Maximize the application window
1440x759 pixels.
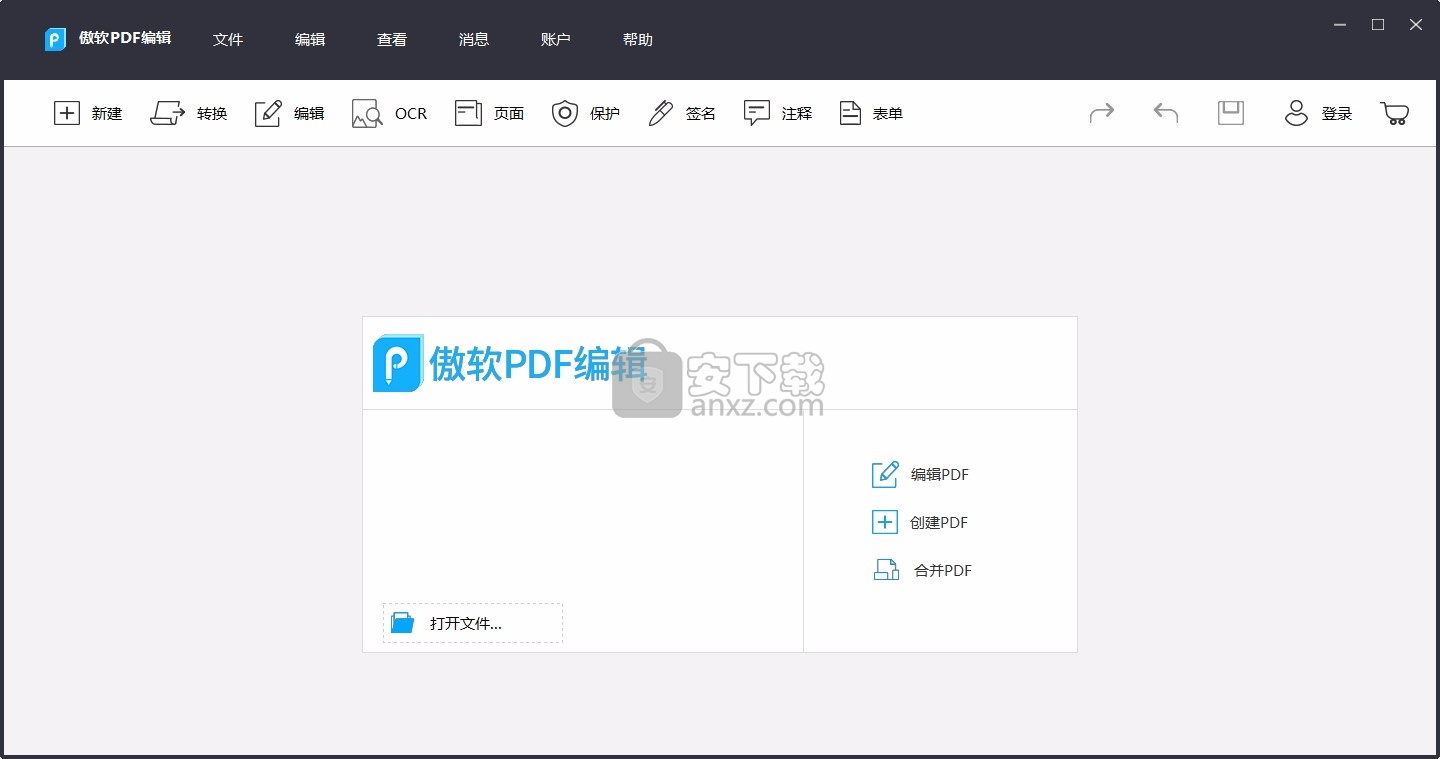point(1378,25)
